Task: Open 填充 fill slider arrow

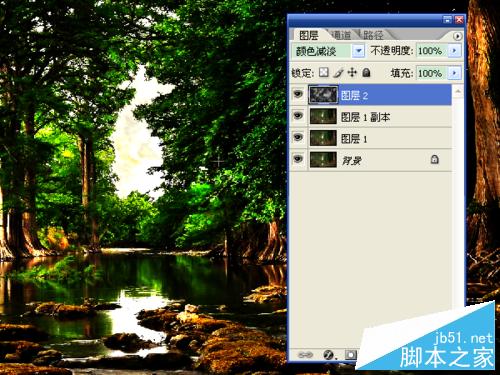Action: pyautogui.click(x=454, y=73)
